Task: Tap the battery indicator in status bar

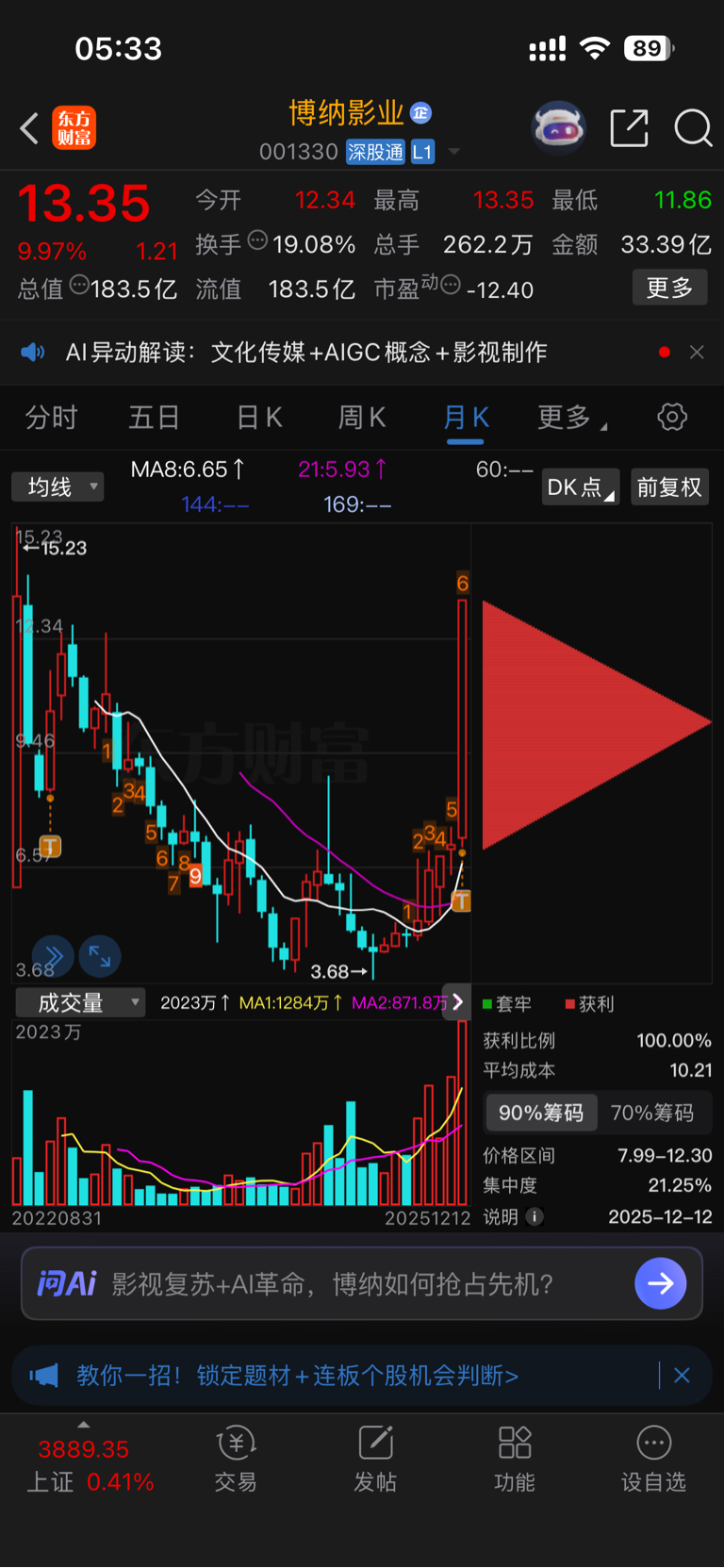Action: tap(649, 48)
